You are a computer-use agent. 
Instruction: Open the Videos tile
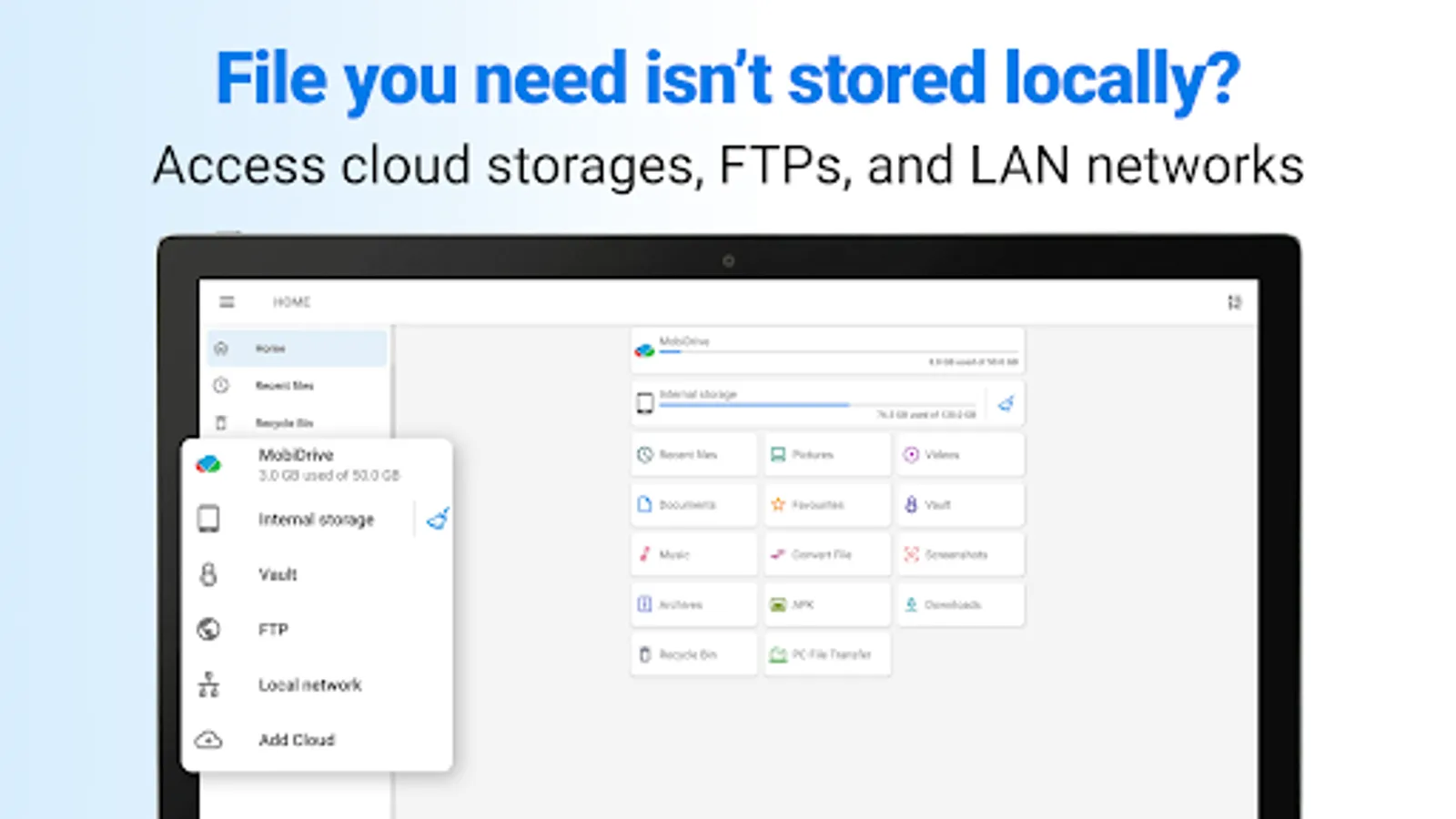(961, 454)
